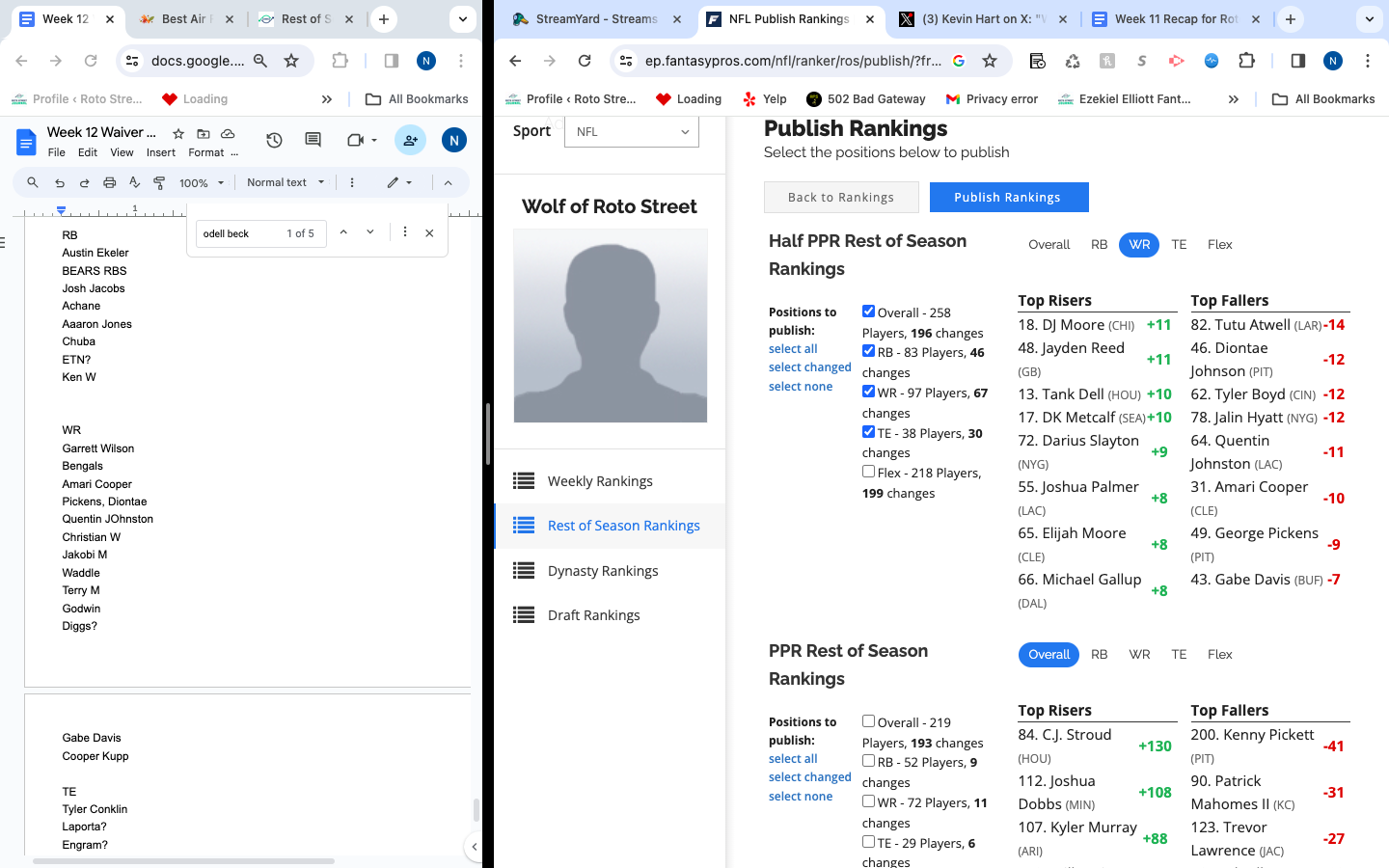
Task: Enable PPR WR 72 Players checkbox
Action: click(868, 801)
